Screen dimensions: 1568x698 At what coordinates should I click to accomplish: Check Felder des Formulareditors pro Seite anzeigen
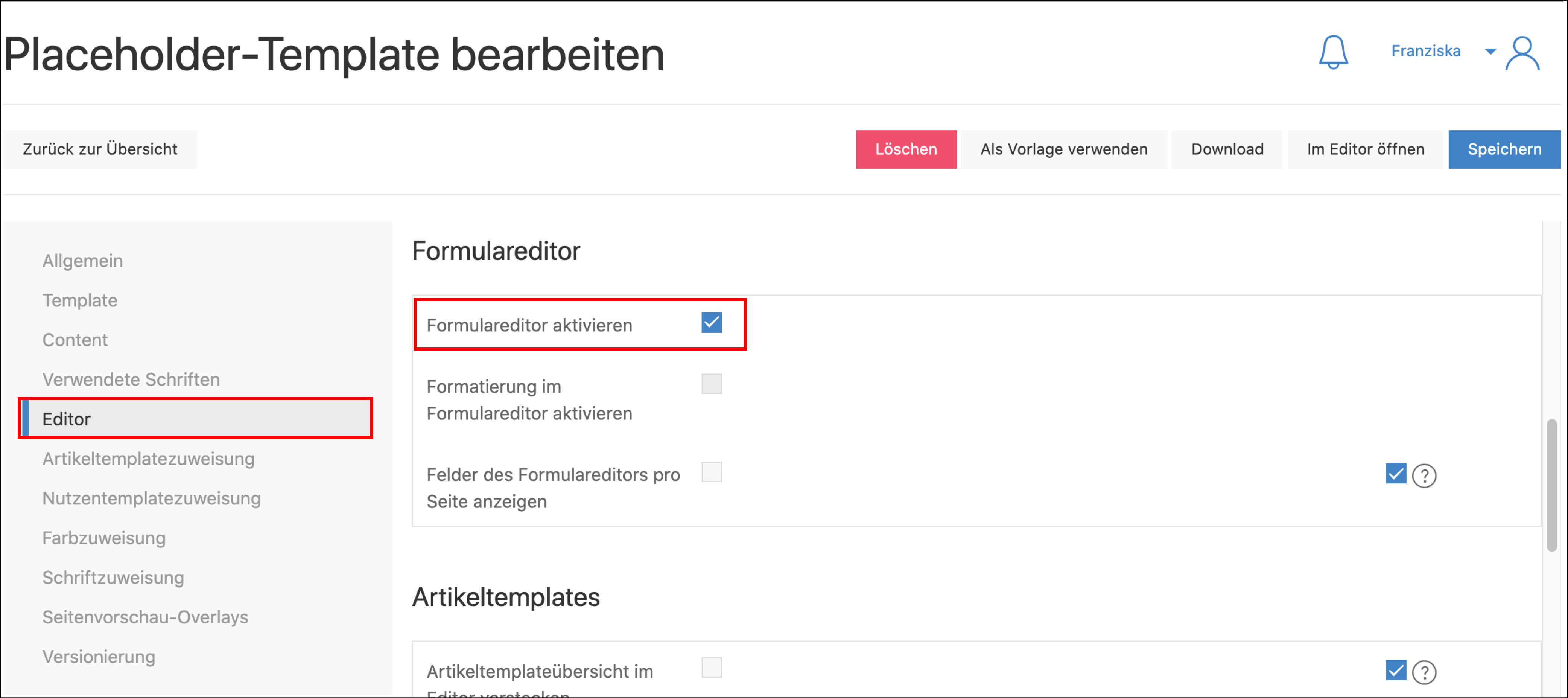pos(711,472)
